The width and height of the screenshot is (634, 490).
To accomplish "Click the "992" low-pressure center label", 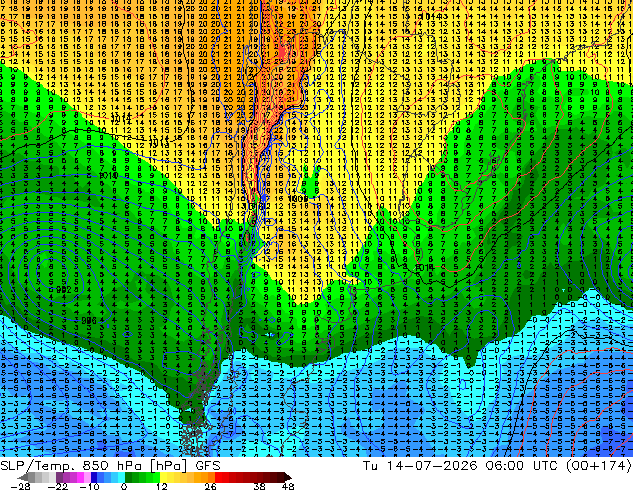I will click(x=64, y=290).
